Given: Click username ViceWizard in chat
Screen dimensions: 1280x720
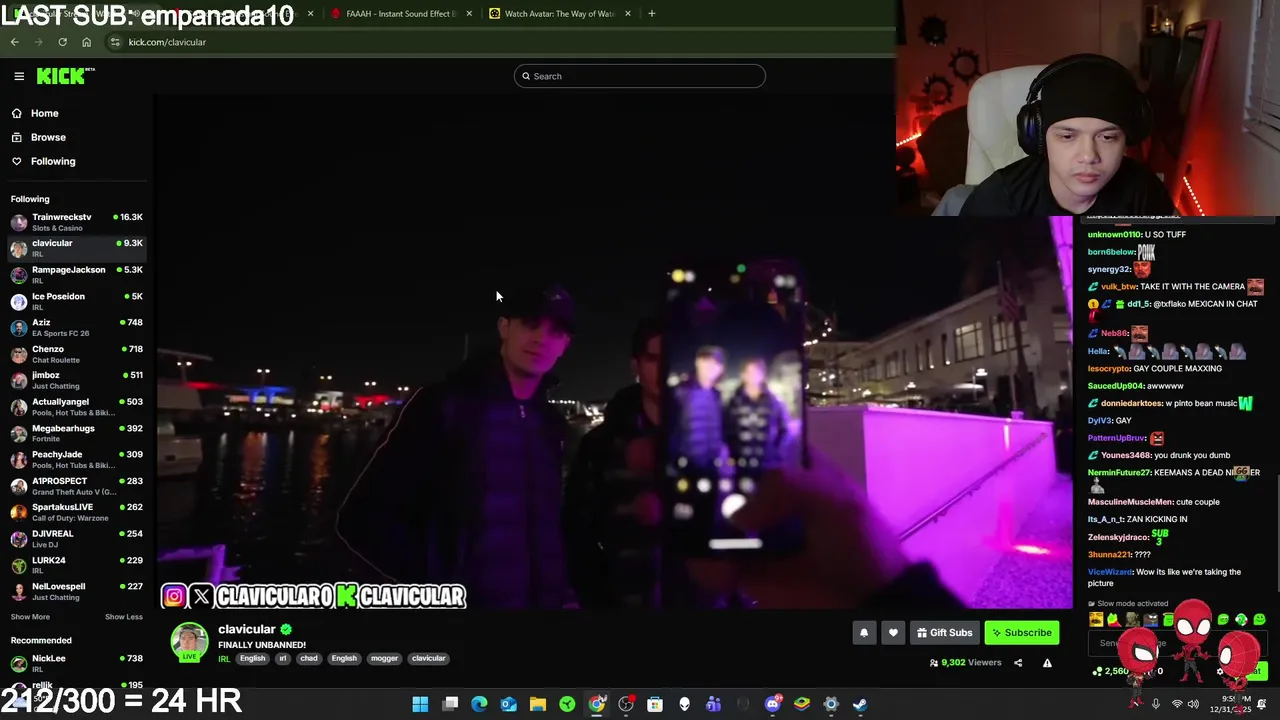Looking at the screenshot, I should (x=1110, y=572).
